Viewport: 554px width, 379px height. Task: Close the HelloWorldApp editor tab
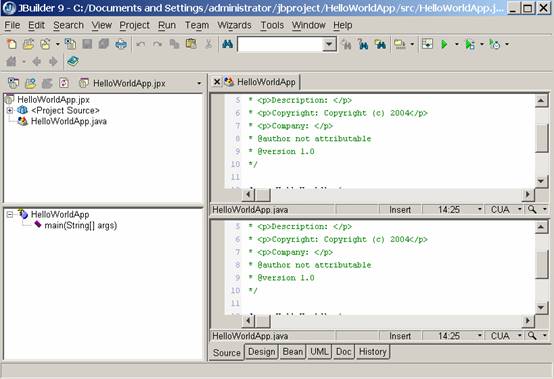[x=217, y=82]
